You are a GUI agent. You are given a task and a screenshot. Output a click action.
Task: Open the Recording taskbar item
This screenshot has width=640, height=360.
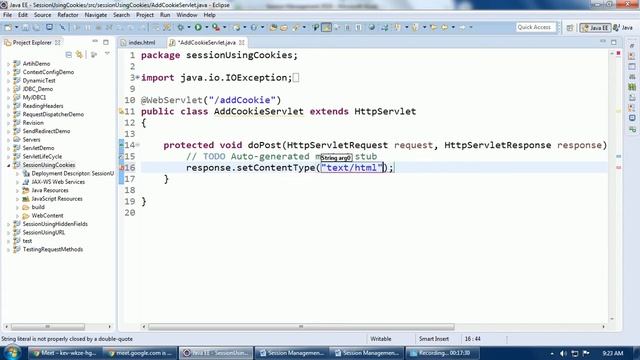click(441, 353)
